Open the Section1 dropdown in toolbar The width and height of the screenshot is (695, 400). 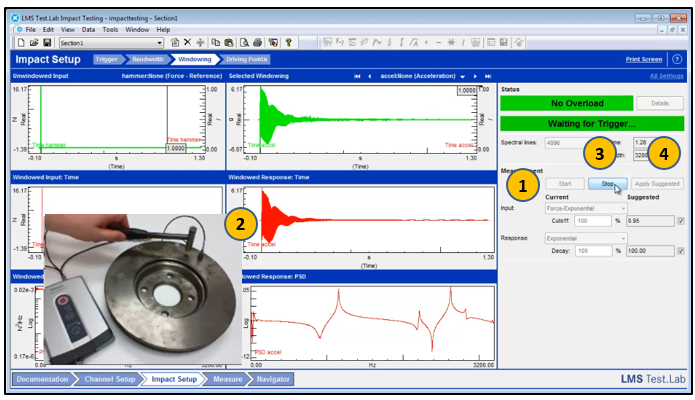click(159, 43)
